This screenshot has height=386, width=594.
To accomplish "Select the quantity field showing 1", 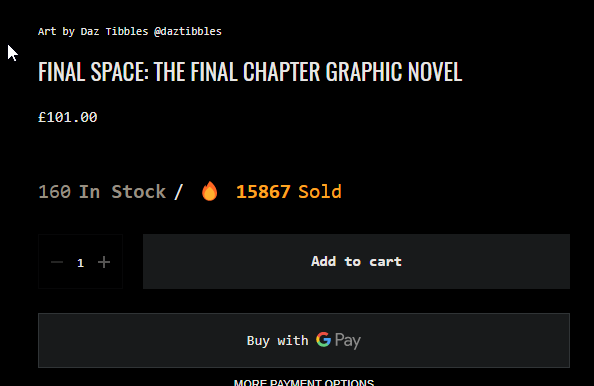I will click(x=80, y=263).
